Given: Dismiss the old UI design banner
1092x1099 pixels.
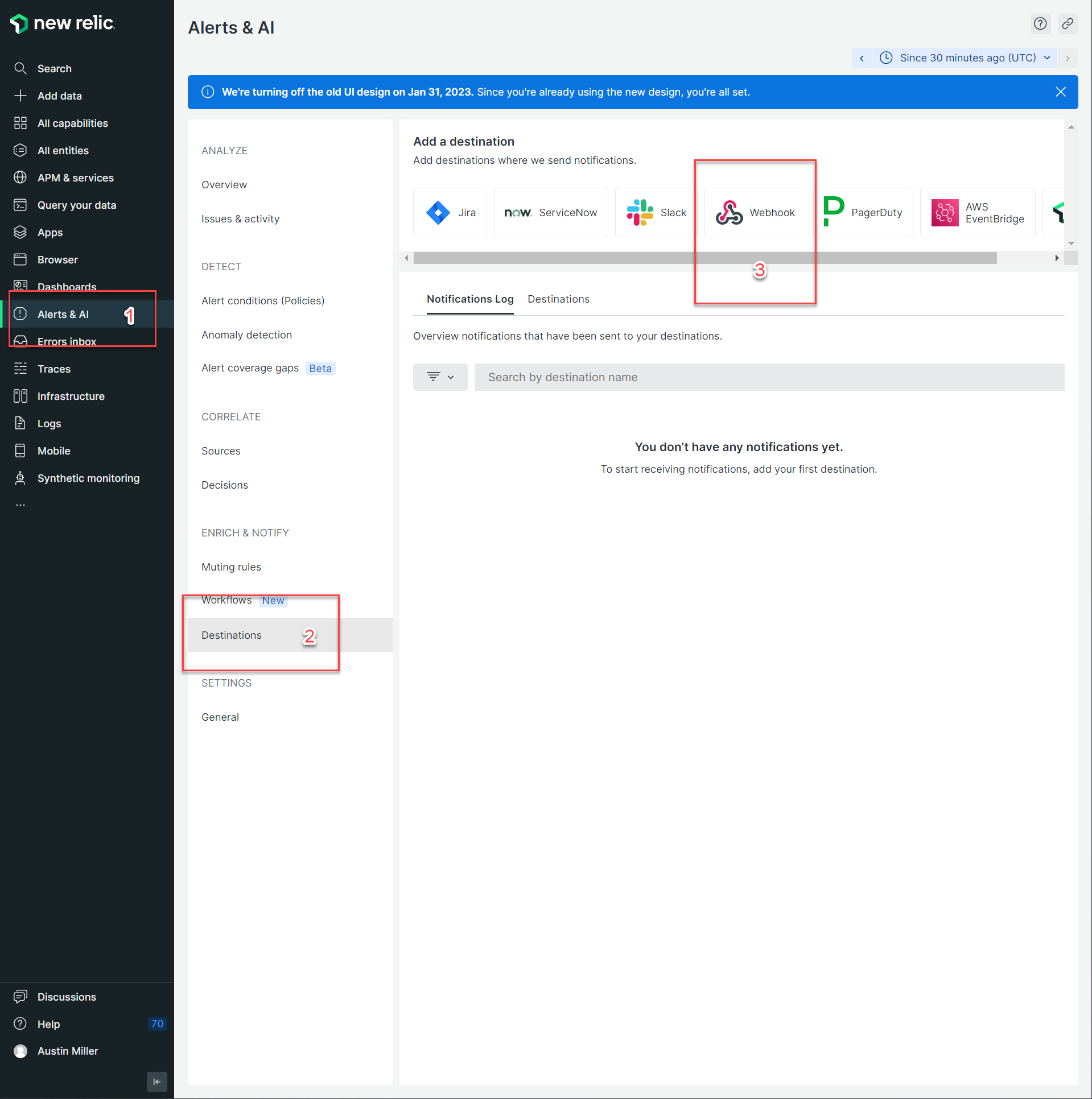Looking at the screenshot, I should point(1060,92).
